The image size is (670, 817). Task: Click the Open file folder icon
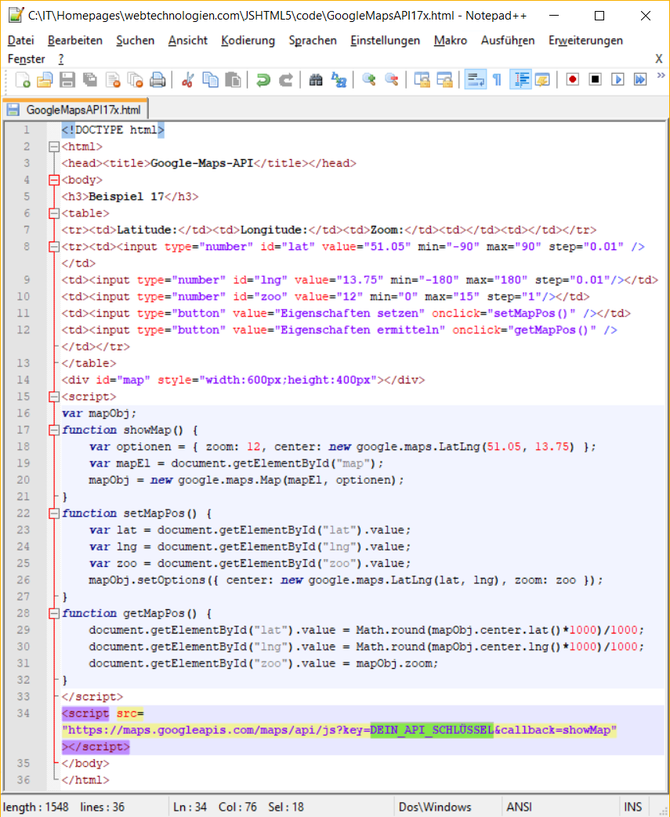pyautogui.click(x=45, y=80)
